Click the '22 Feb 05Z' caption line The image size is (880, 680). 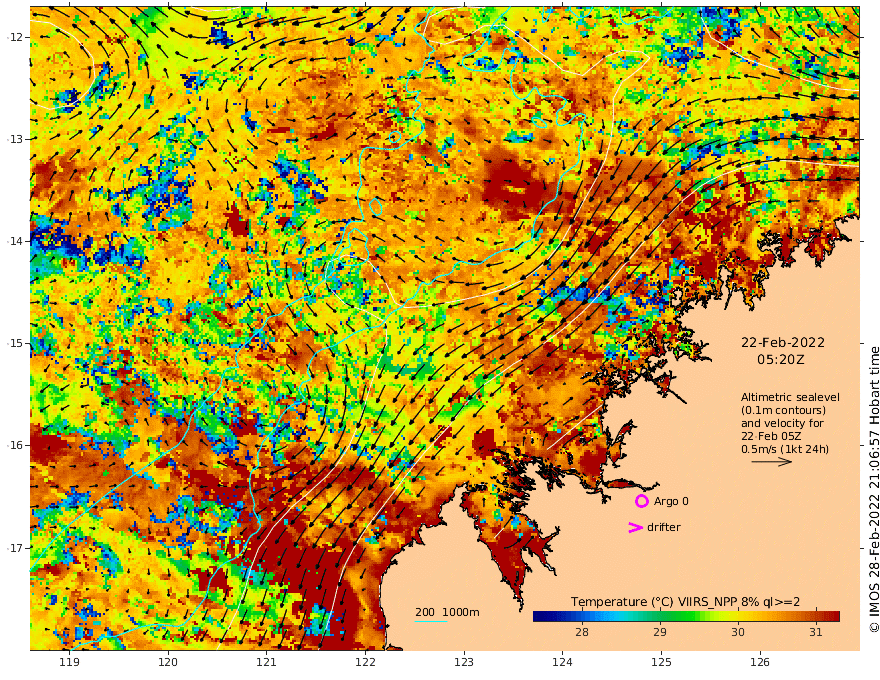[771, 436]
